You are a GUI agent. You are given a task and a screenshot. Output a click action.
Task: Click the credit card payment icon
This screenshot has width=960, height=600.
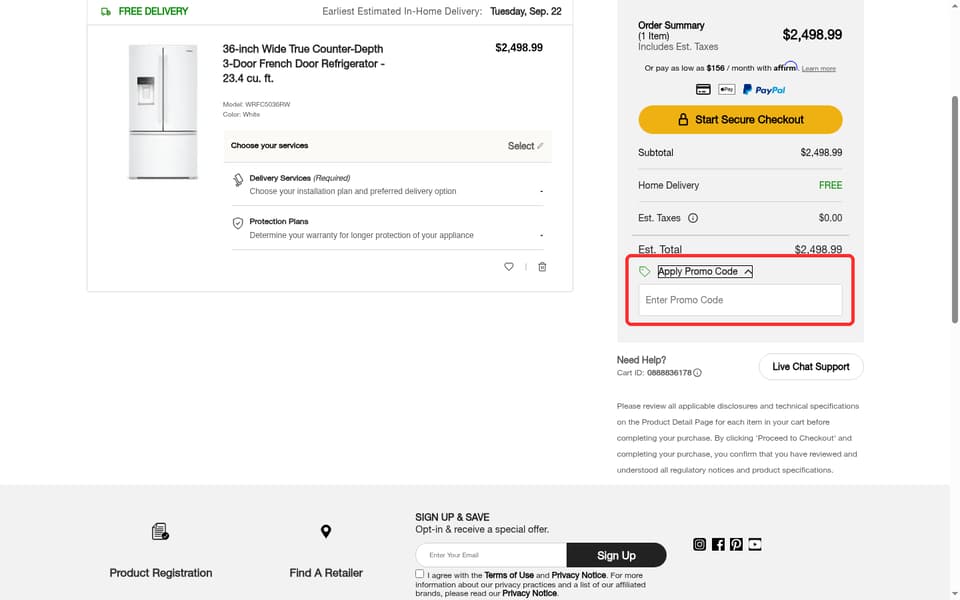(703, 89)
